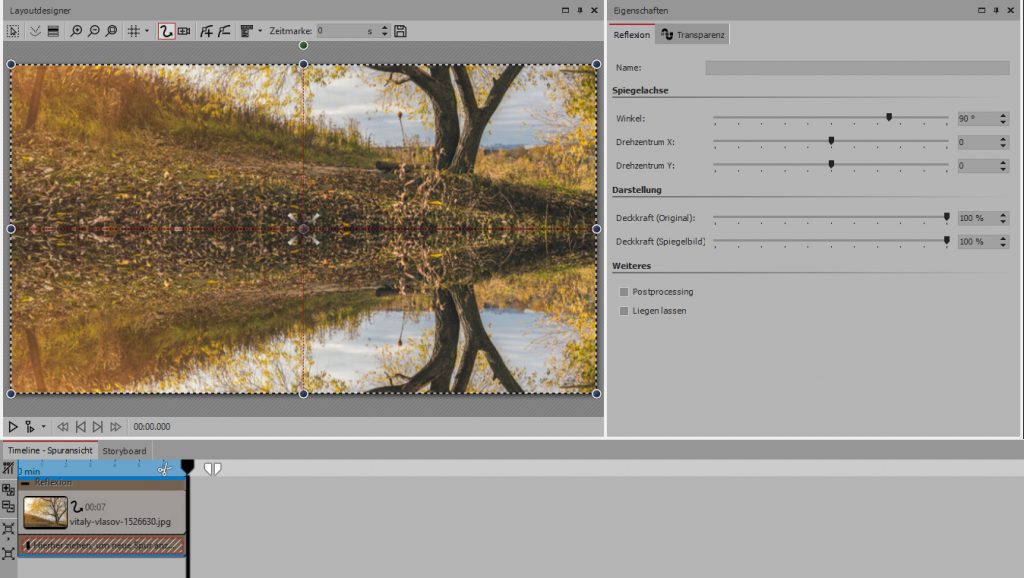Click the zoom in magnifier icon

click(x=77, y=32)
